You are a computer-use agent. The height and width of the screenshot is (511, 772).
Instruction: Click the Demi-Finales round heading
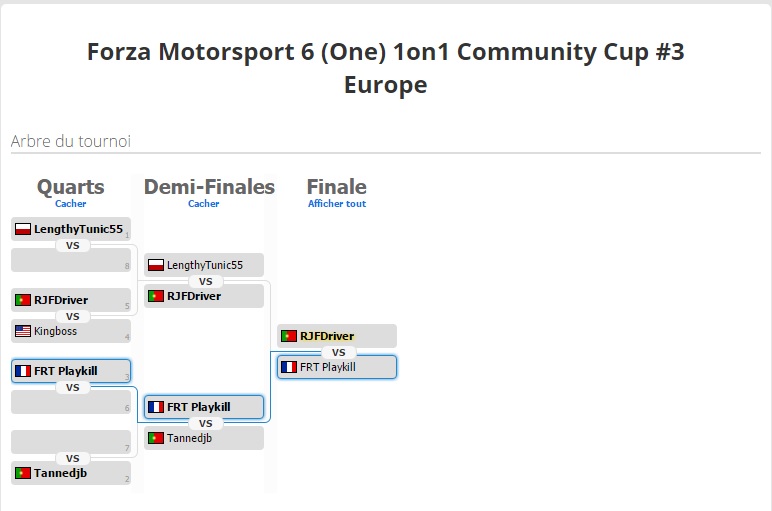(209, 187)
